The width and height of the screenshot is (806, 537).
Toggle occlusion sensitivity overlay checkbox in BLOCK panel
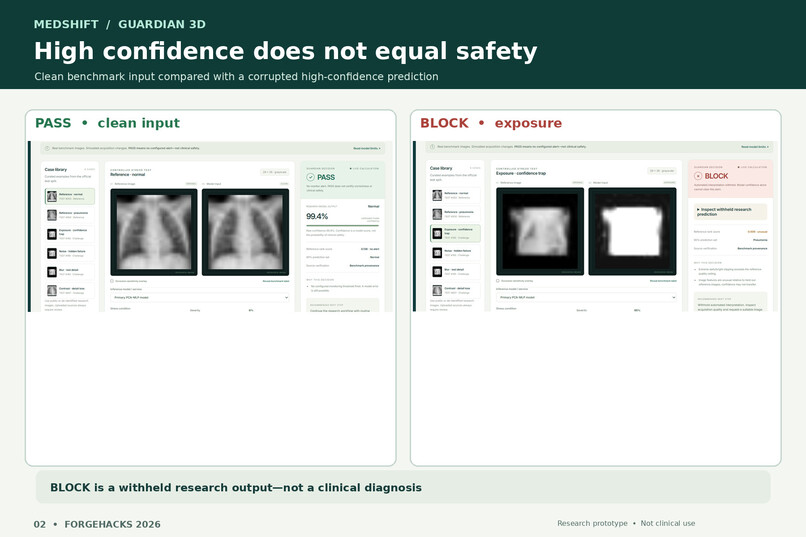[x=498, y=281]
